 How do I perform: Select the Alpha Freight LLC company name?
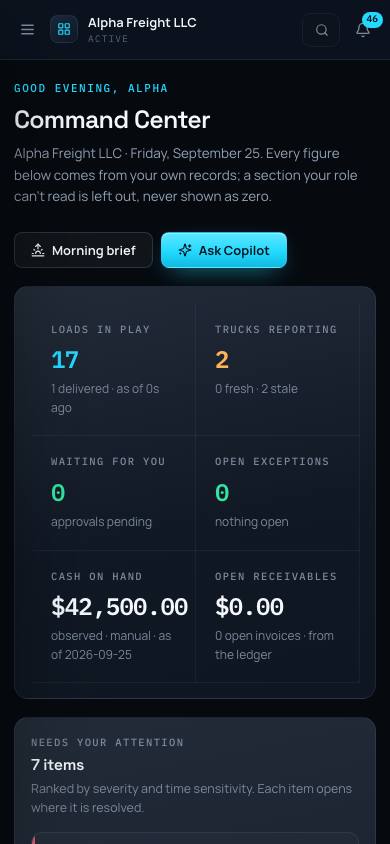click(x=142, y=23)
